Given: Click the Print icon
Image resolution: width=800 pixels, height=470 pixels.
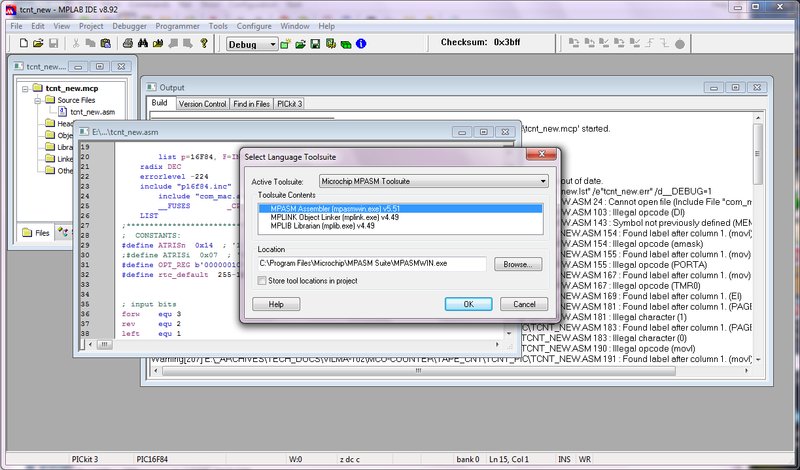Looking at the screenshot, I should point(128,43).
